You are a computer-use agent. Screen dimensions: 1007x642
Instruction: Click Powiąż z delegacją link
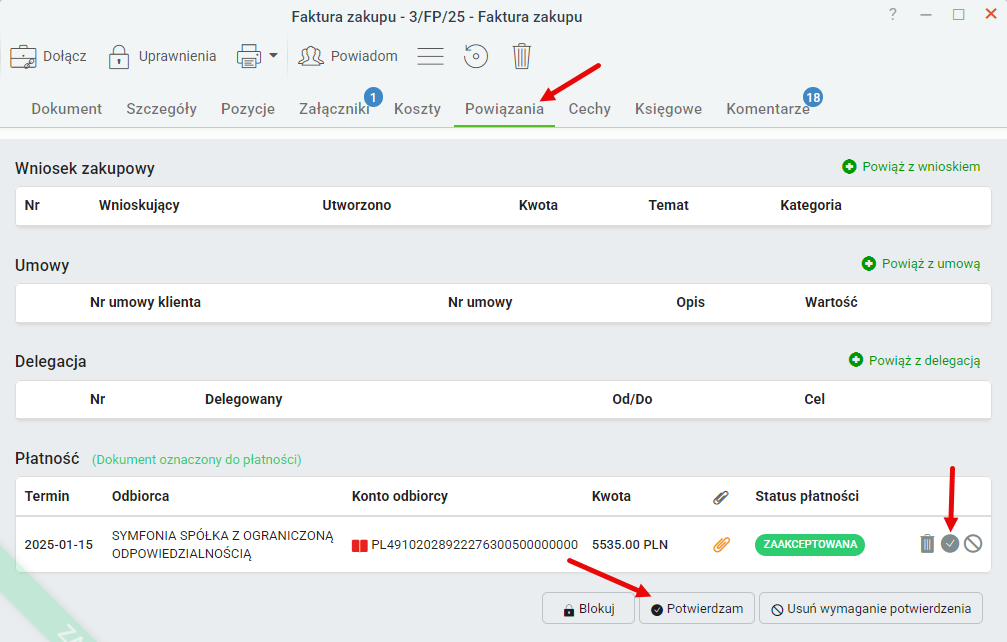point(915,361)
